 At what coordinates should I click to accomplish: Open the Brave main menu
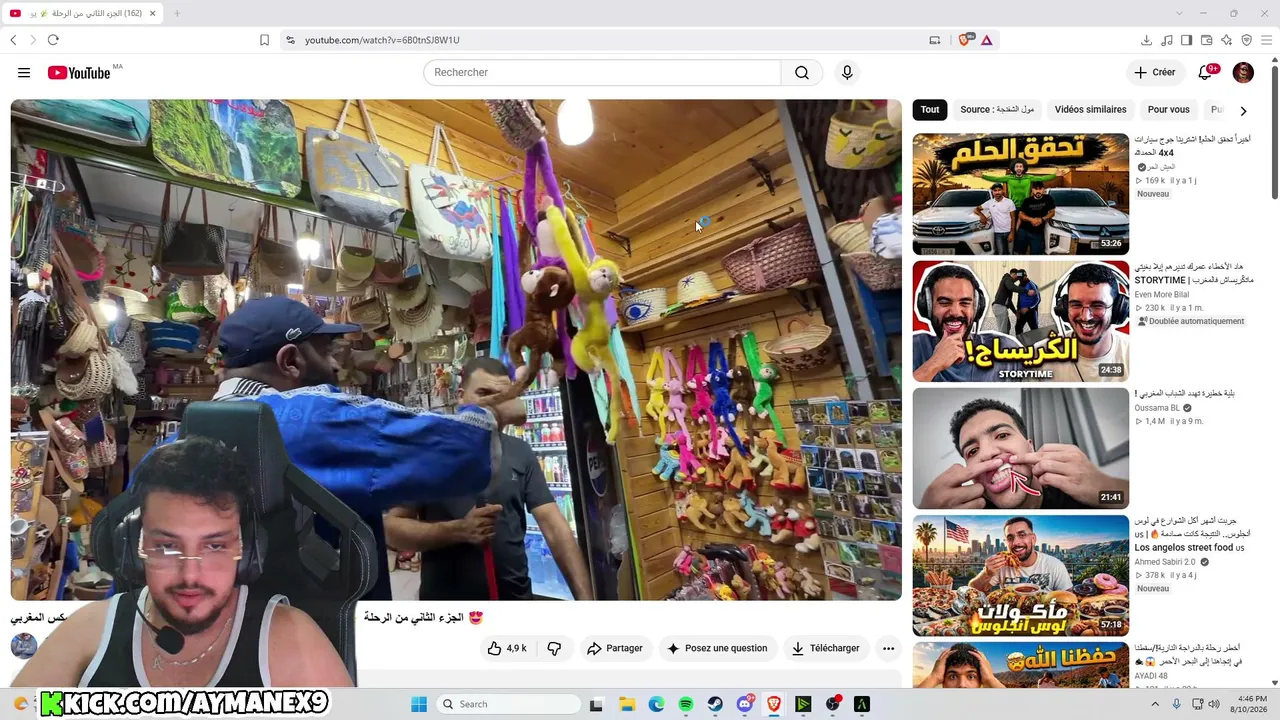click(1266, 40)
